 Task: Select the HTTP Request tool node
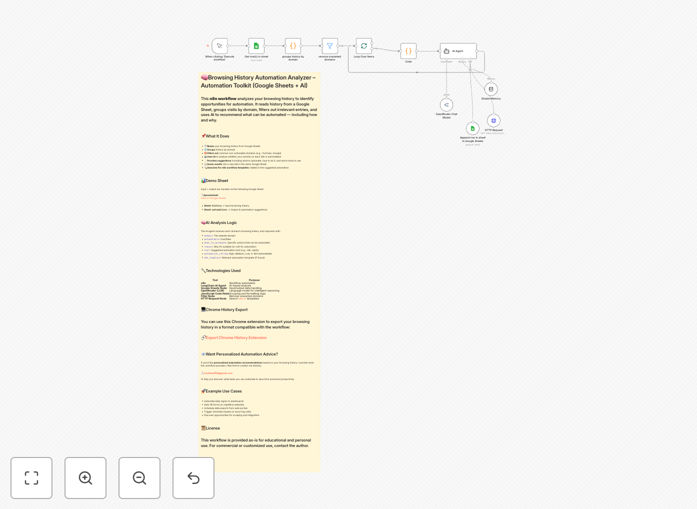click(493, 120)
